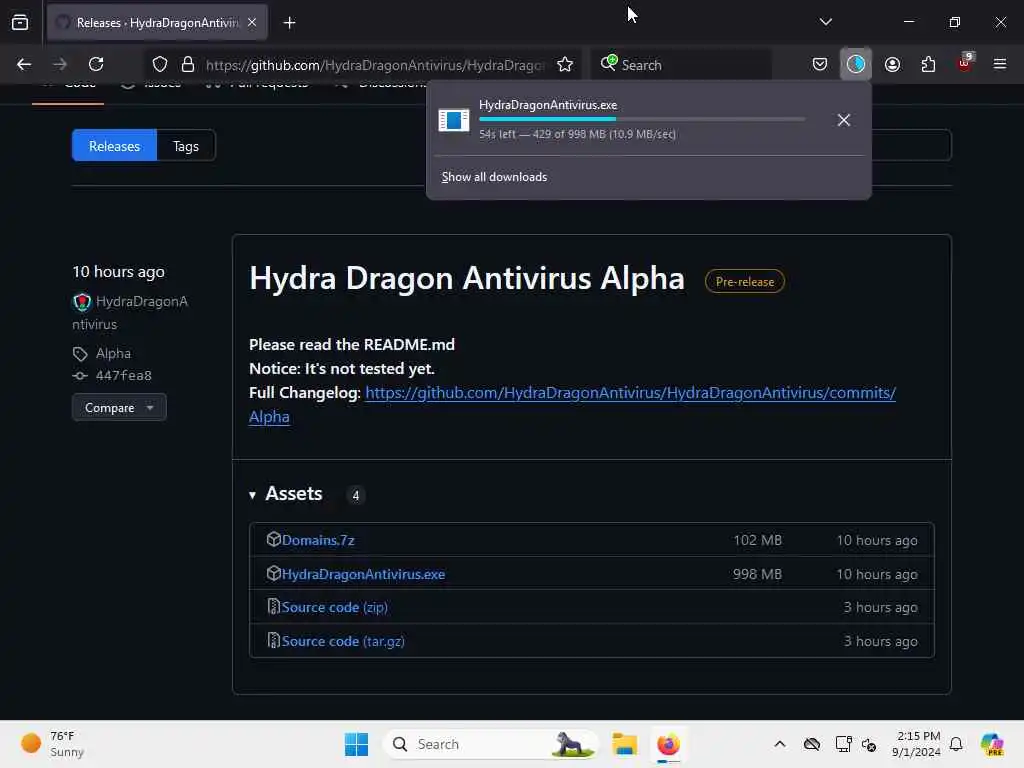Open the Firefox hamburger menu
The image size is (1024, 768).
(1000, 64)
